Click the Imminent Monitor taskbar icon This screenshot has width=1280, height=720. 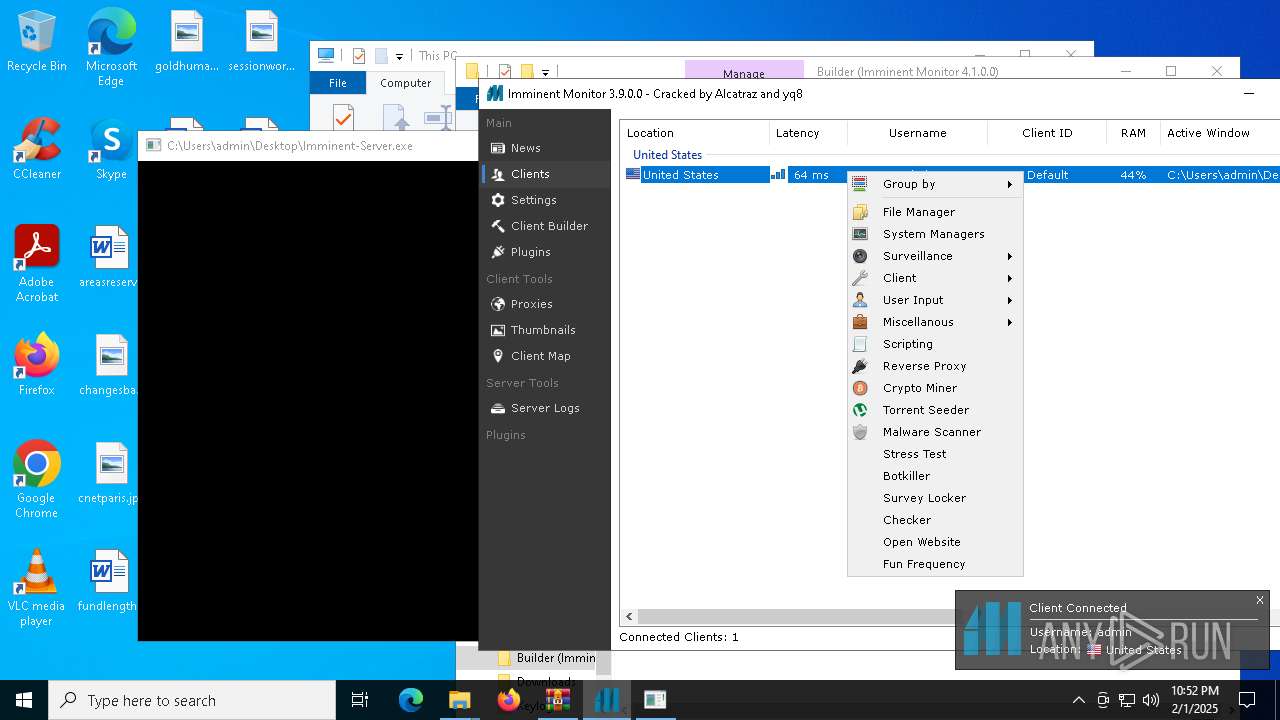607,700
